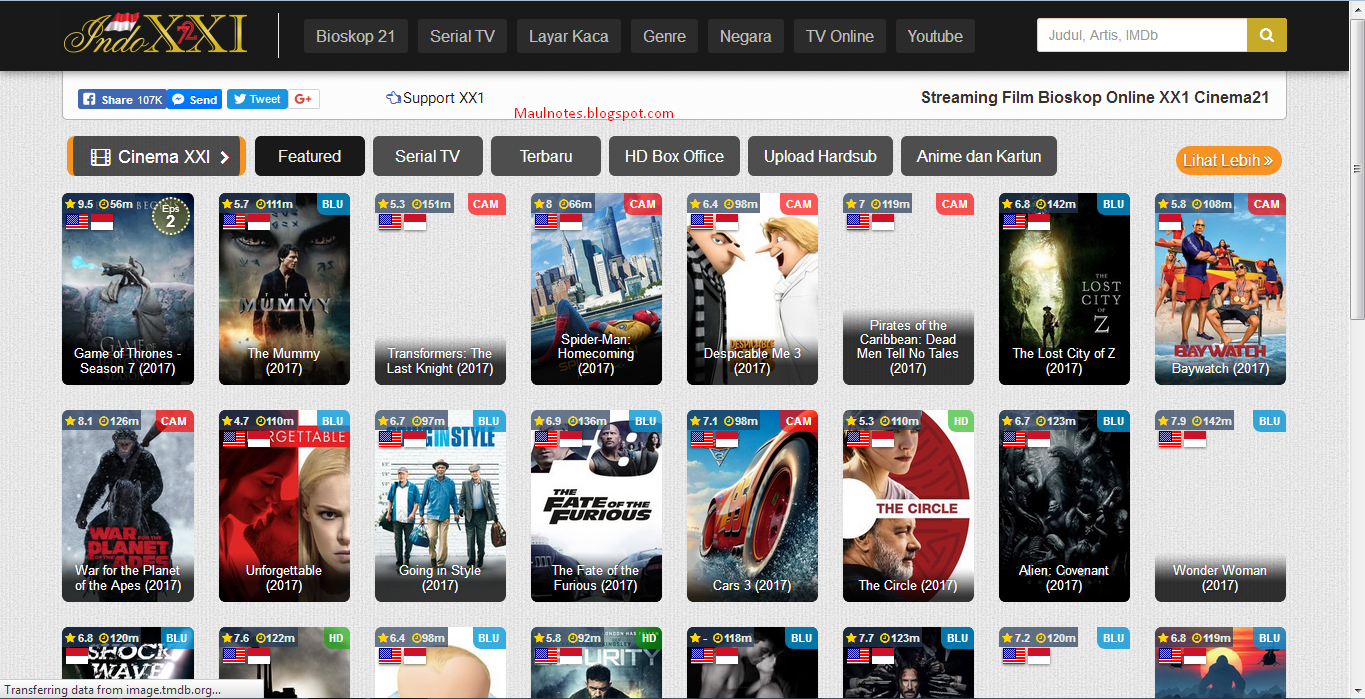The width and height of the screenshot is (1365, 699).
Task: Open The Circle (2017) poster
Action: [x=908, y=506]
